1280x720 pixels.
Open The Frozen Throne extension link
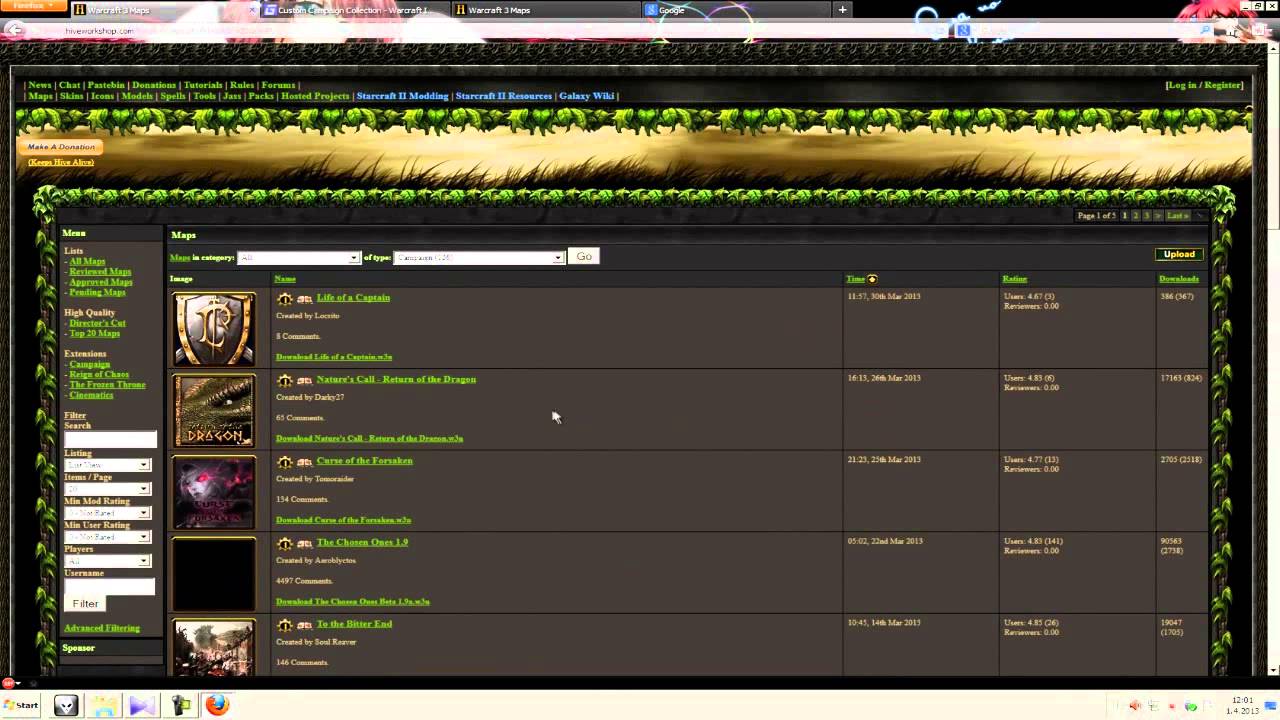click(x=107, y=384)
